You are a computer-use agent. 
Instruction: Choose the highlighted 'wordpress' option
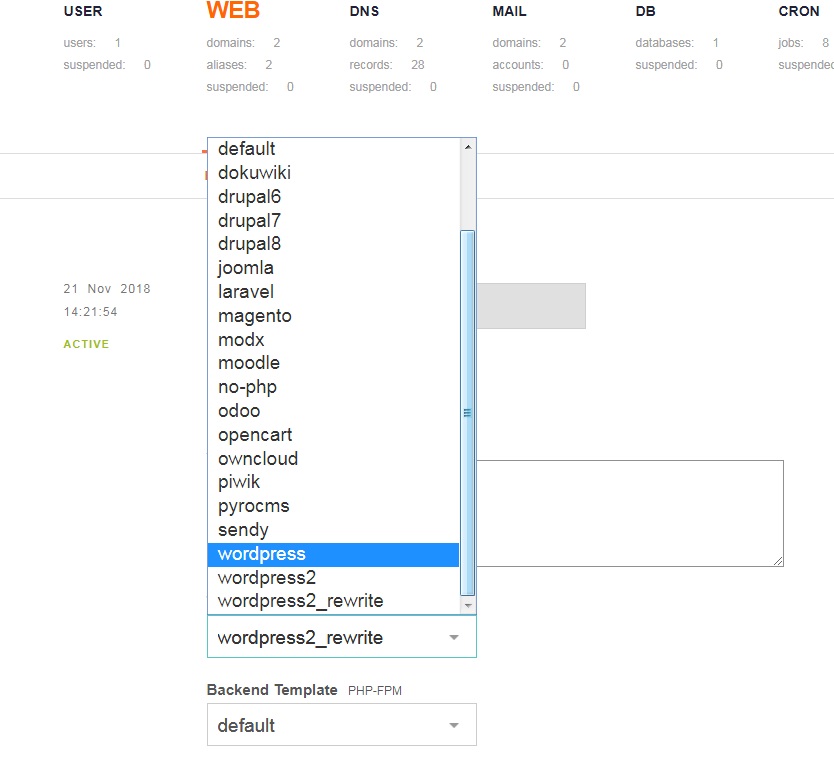pos(333,554)
